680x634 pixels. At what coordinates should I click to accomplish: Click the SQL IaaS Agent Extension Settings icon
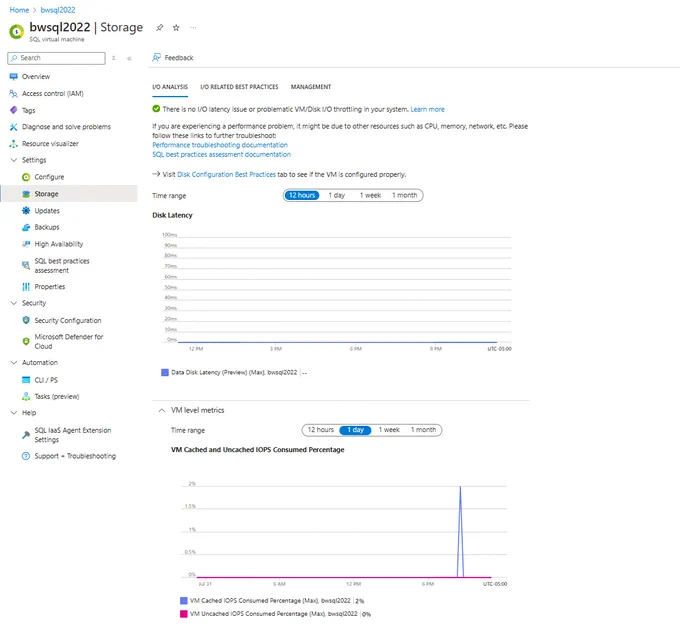point(26,435)
